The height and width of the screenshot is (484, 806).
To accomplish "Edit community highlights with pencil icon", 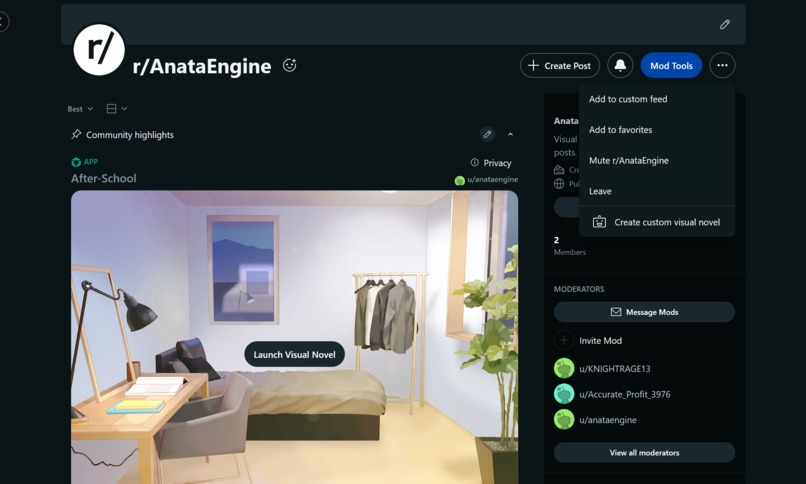I will pos(487,135).
